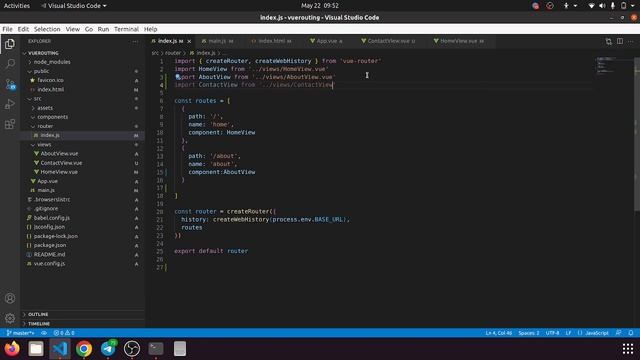This screenshot has width=640, height=360.
Task: Open notifications bell in status bar
Action: click(x=631, y=333)
